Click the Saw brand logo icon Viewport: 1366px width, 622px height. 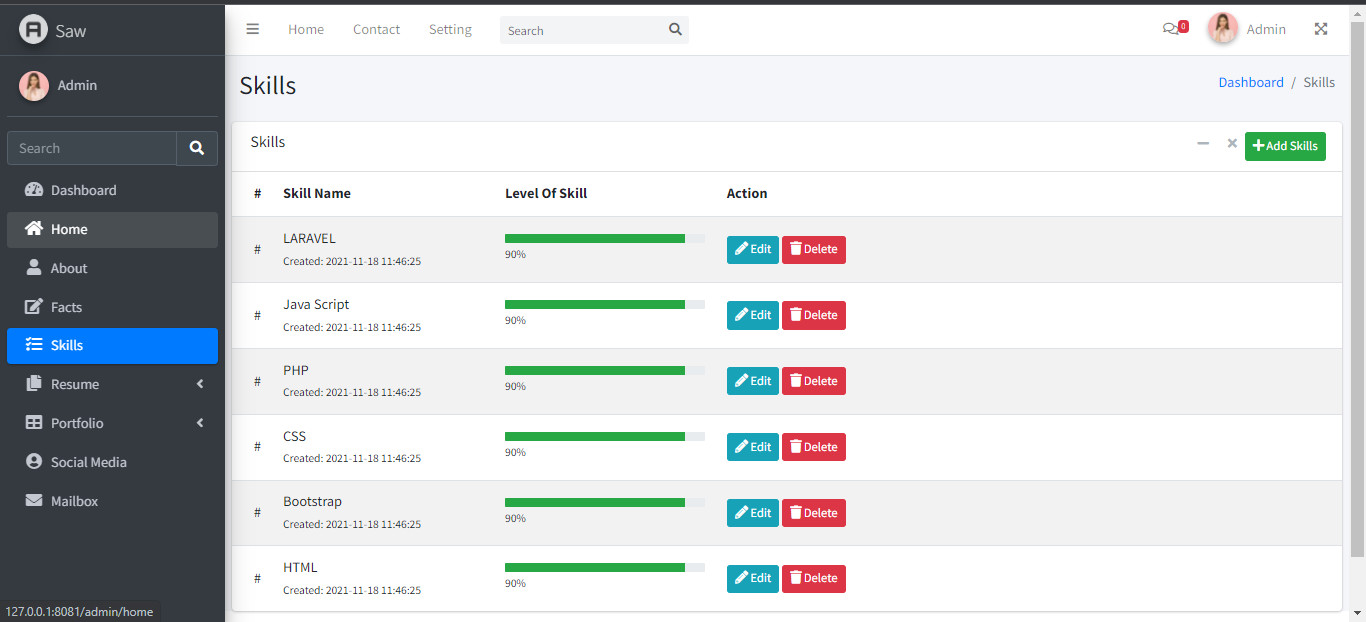pyautogui.click(x=34, y=30)
